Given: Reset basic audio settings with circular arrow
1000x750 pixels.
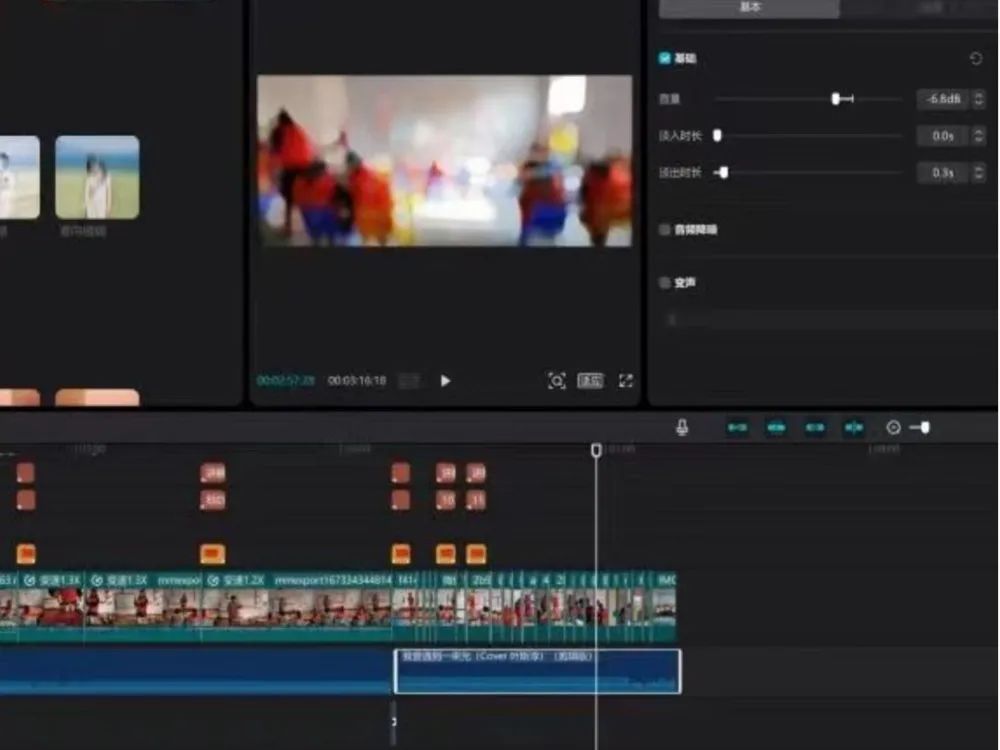Looking at the screenshot, I should tap(976, 59).
